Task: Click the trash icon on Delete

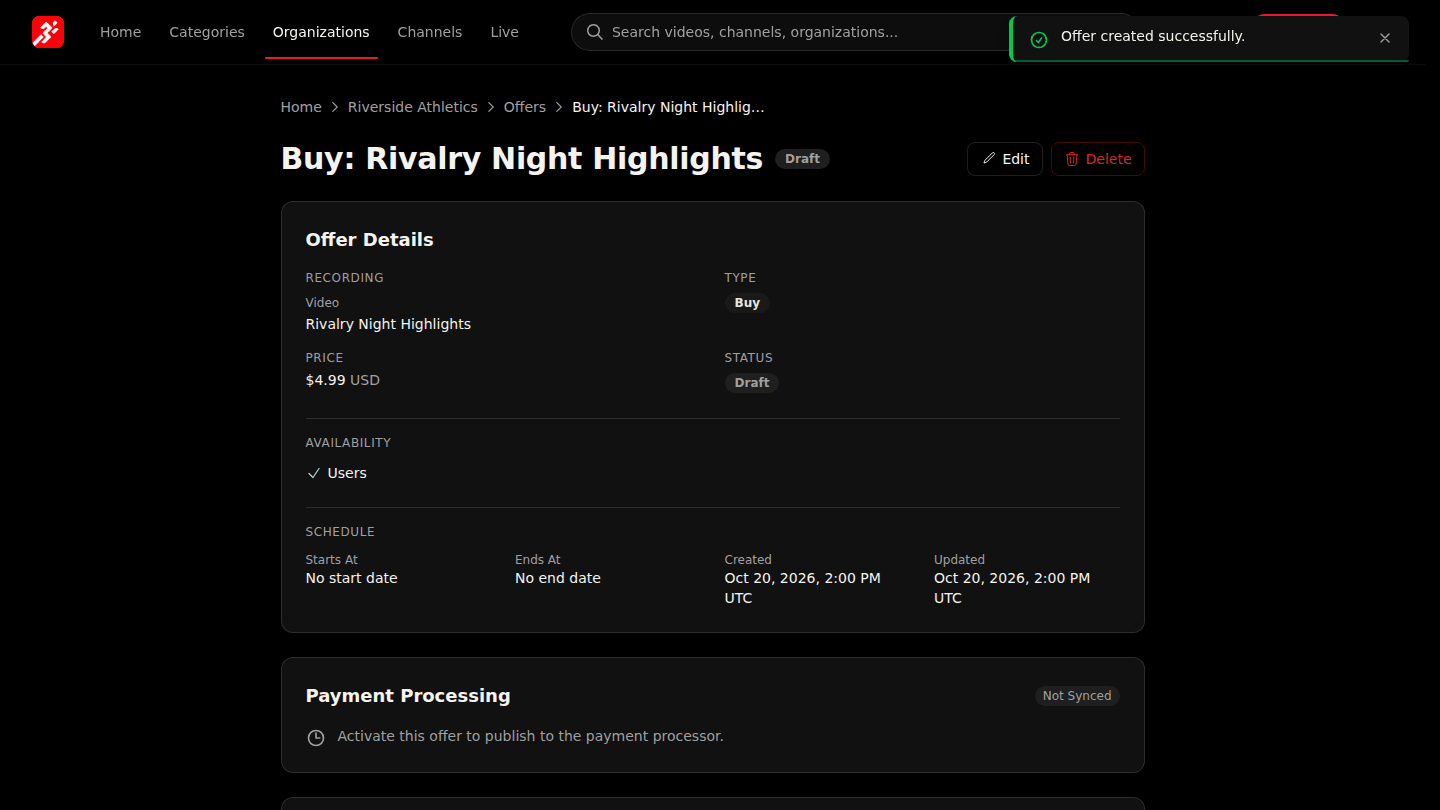Action: tap(1072, 159)
